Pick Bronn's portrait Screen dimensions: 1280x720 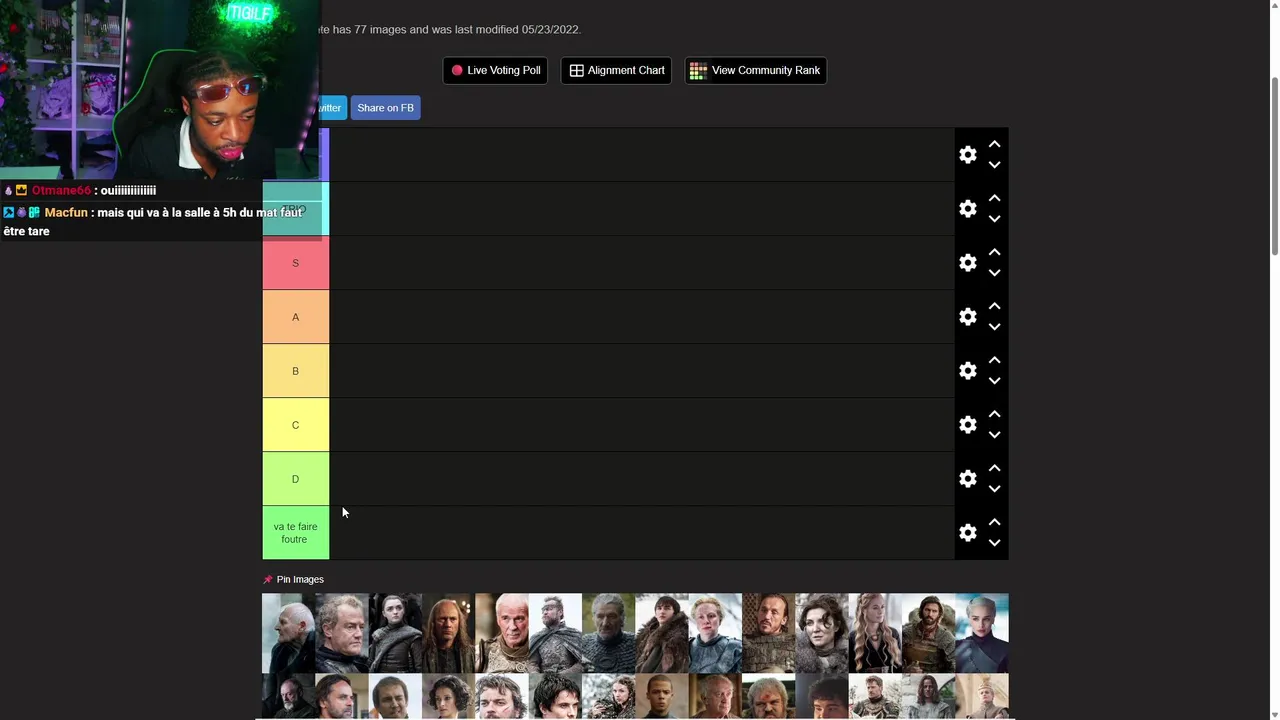(768, 633)
